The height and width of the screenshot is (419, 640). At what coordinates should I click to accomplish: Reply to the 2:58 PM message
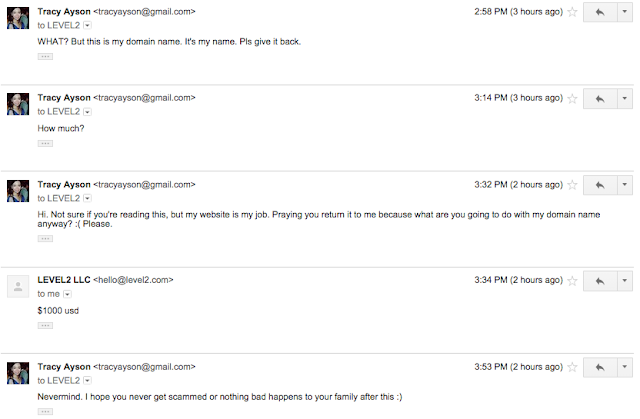pos(600,13)
